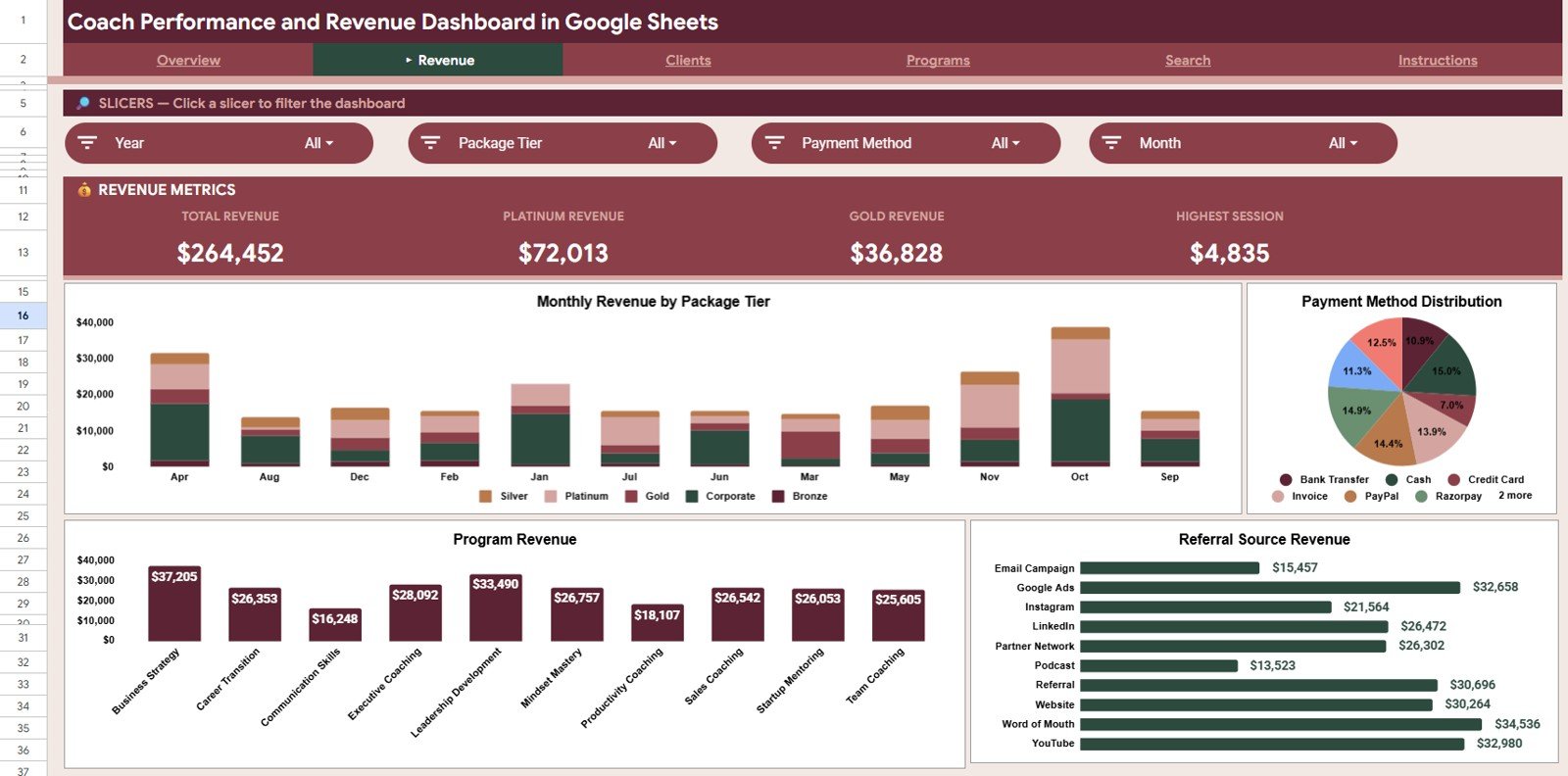Click '2 more' in pie chart legend
The image size is (1568, 776).
pyautogui.click(x=1515, y=496)
